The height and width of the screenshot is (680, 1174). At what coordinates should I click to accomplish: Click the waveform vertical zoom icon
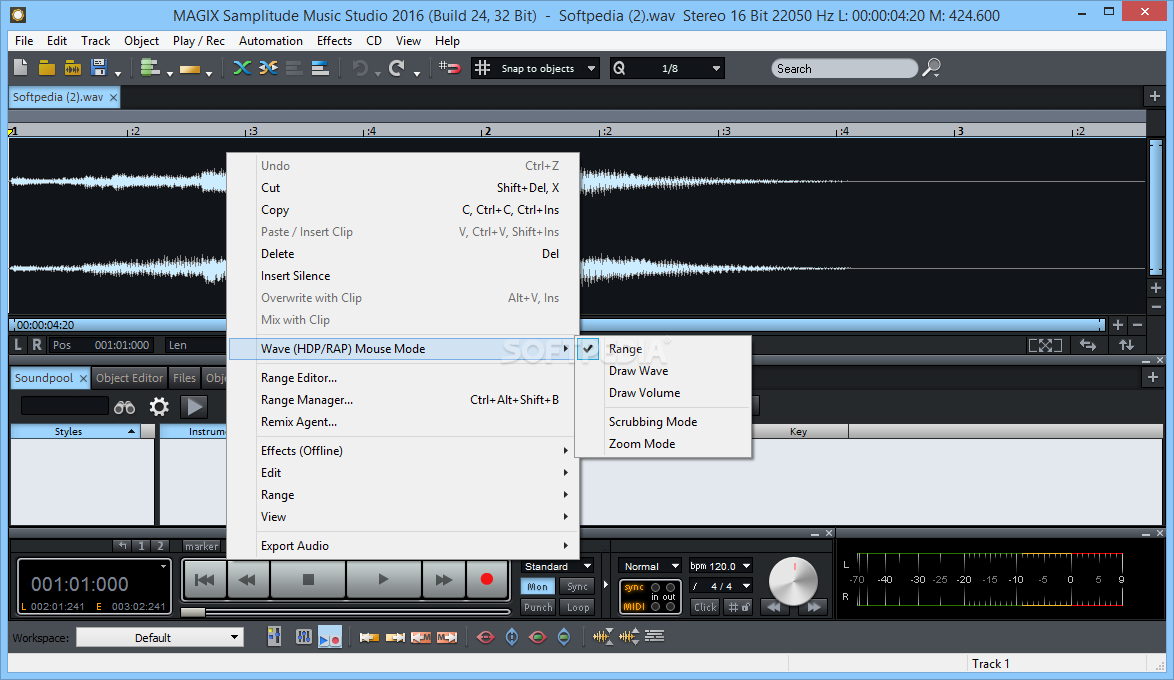[629, 637]
